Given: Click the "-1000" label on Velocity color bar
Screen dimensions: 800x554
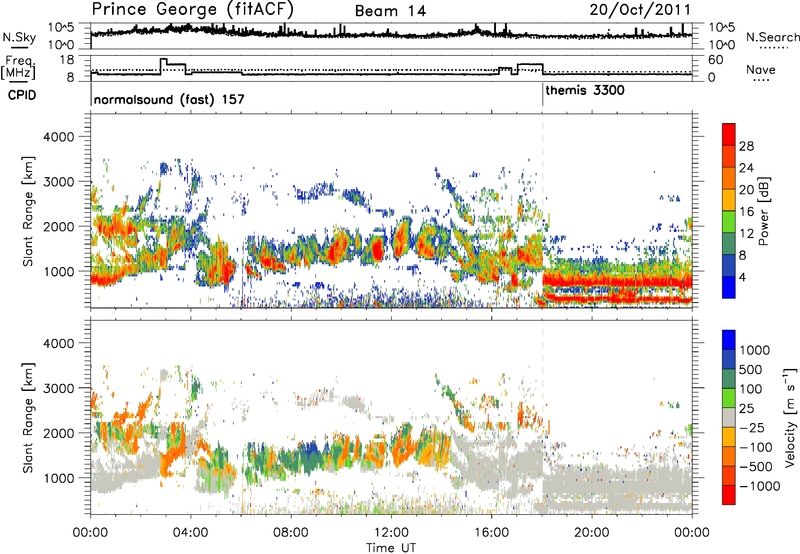Looking at the screenshot, I should [x=759, y=486].
